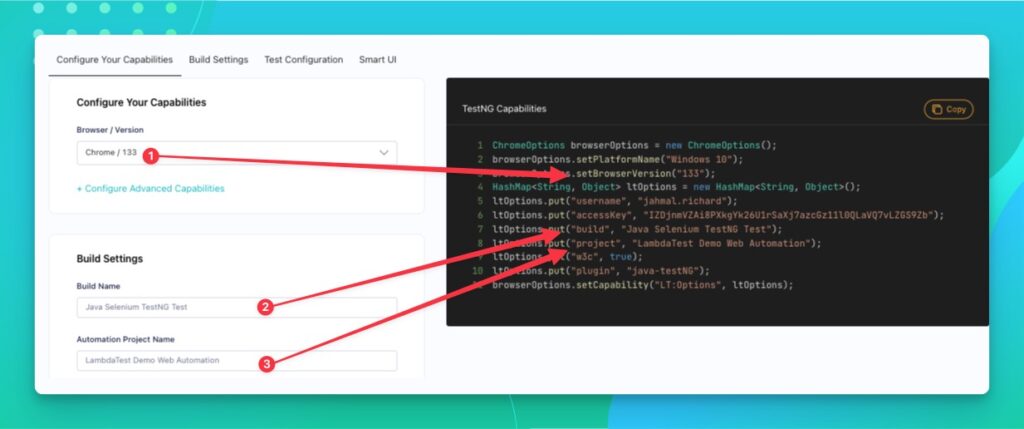Screen dimensions: 1024x429
Task: Click the Build Name label
Action: point(99,286)
